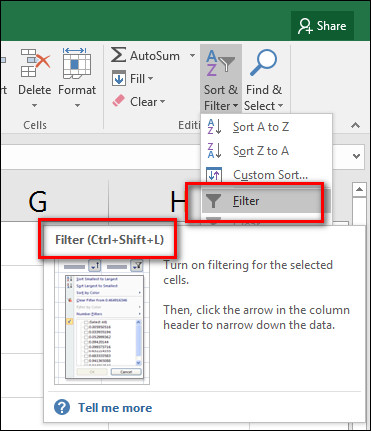
Task: Collapse the ribbon with the chevron
Action: (356, 126)
